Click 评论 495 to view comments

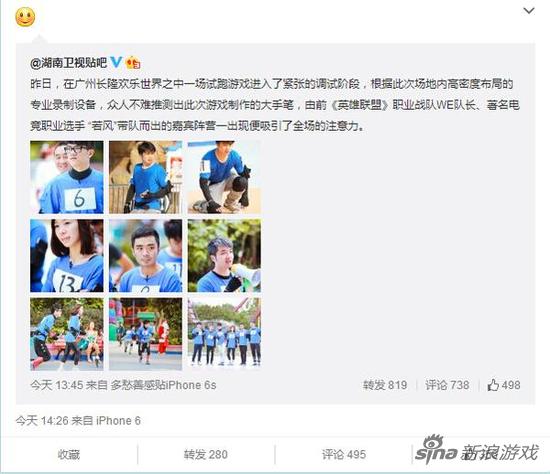(x=344, y=455)
